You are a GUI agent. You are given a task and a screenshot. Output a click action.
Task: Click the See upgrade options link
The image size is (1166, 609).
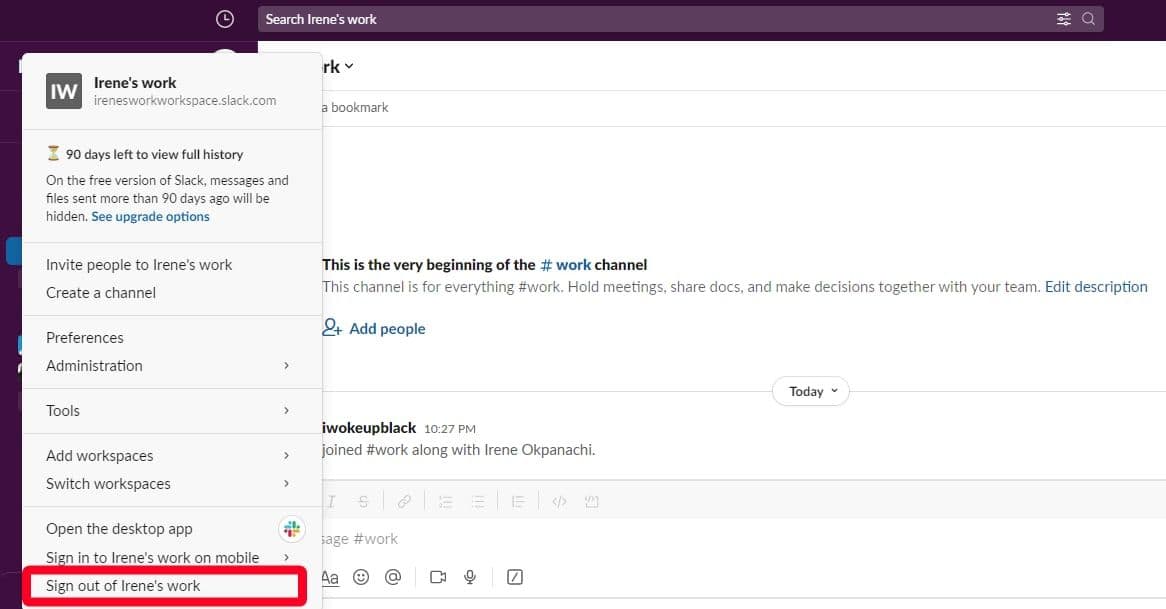tap(150, 216)
